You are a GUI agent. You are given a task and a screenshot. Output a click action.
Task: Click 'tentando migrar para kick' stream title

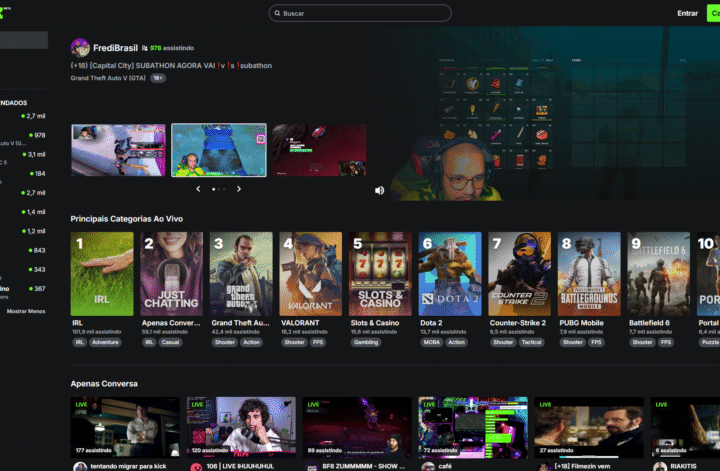[x=128, y=466]
